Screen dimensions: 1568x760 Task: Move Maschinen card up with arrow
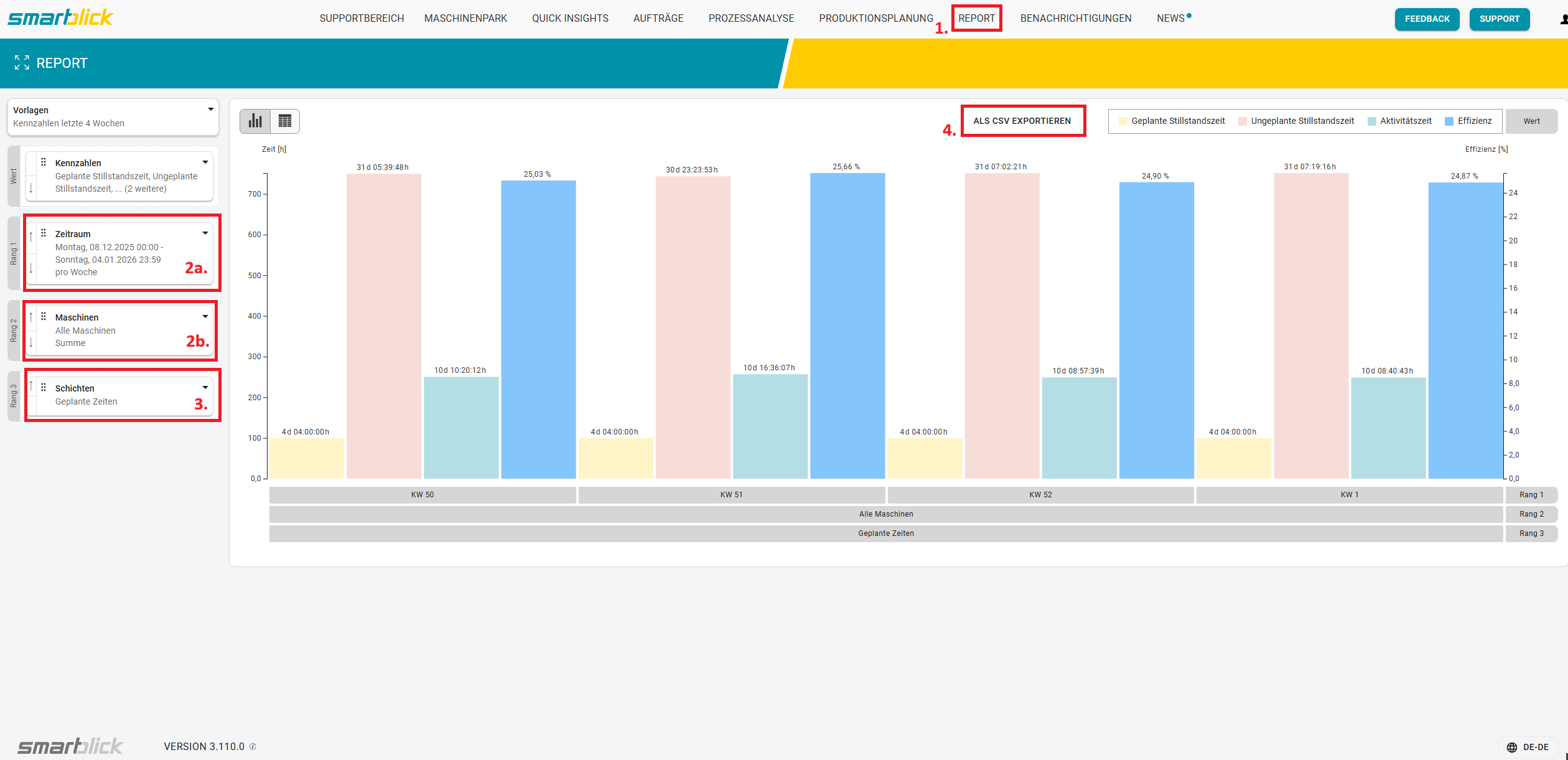[31, 318]
